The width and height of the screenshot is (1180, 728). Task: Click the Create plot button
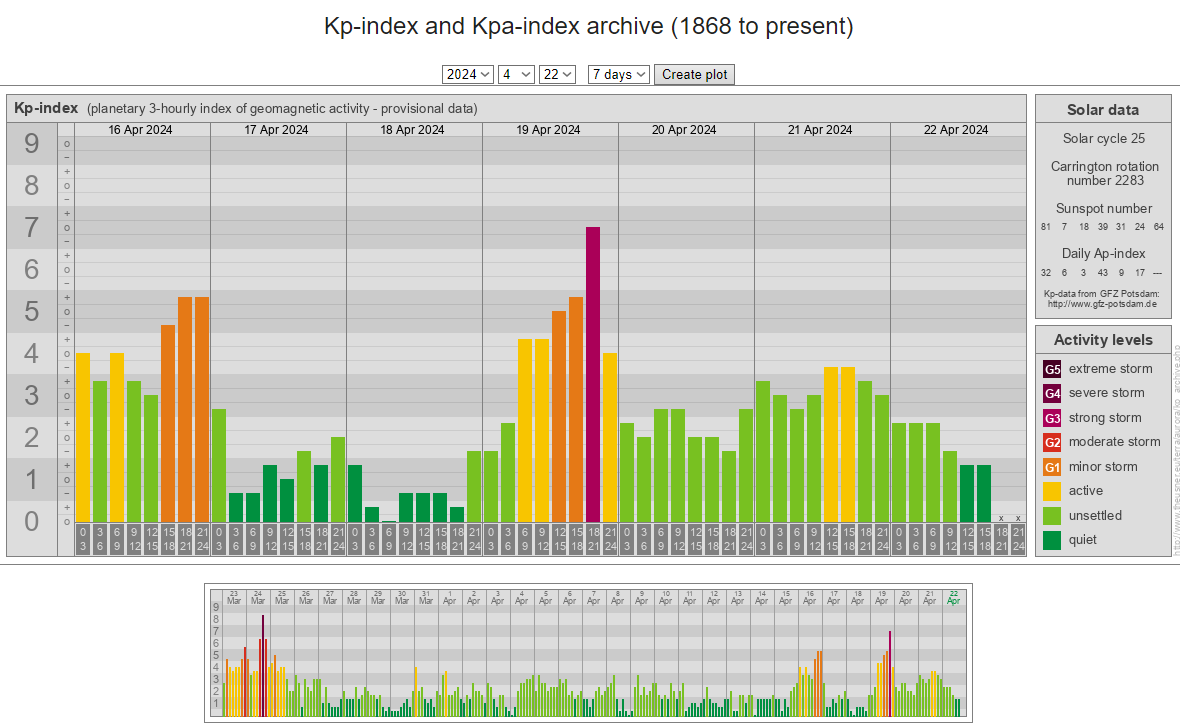694,75
